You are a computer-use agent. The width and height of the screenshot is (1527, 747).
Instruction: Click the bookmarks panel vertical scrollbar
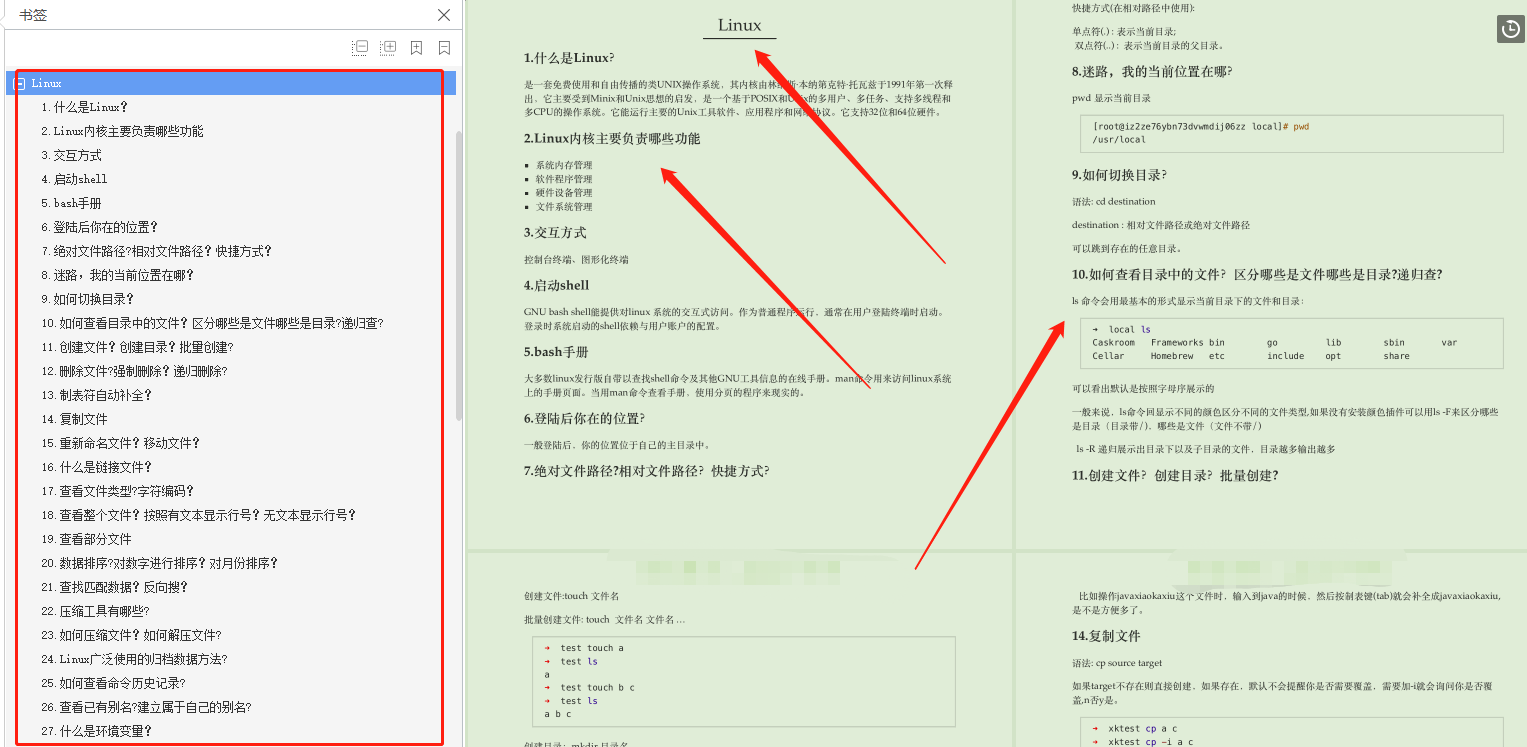coord(459,275)
